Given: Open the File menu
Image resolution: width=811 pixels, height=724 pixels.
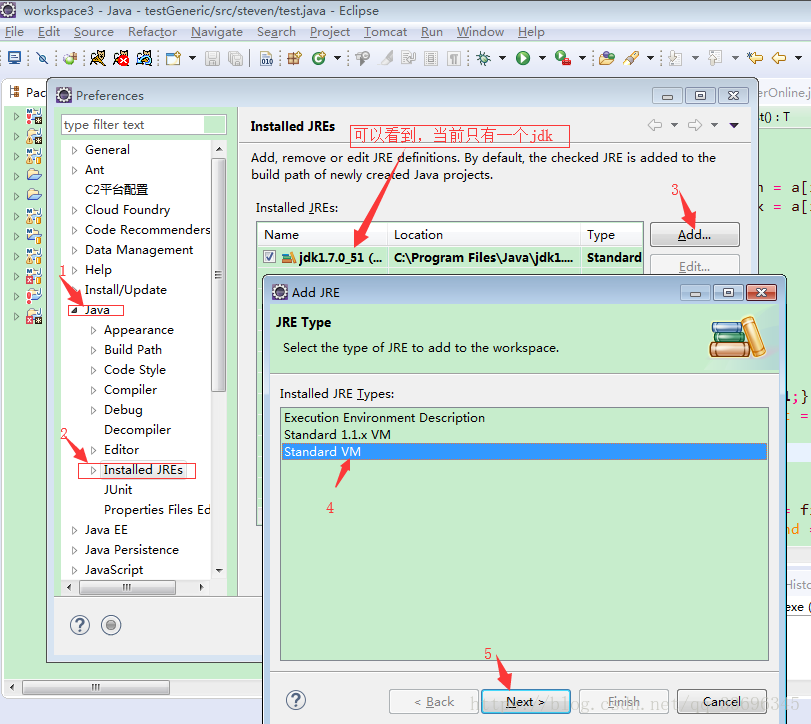Looking at the screenshot, I should point(14,32).
